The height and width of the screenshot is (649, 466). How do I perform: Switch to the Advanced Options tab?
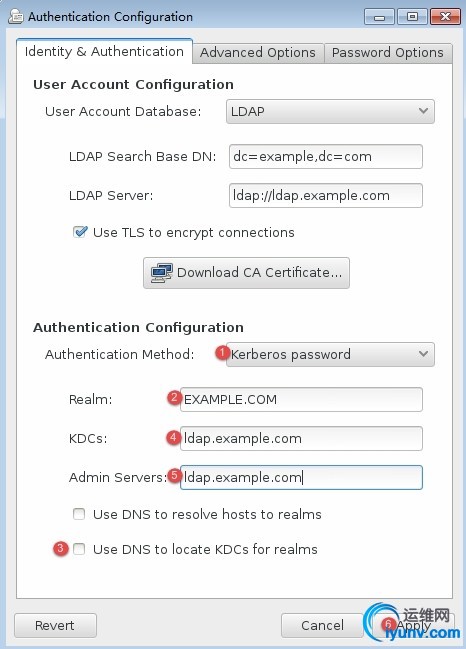click(x=258, y=53)
